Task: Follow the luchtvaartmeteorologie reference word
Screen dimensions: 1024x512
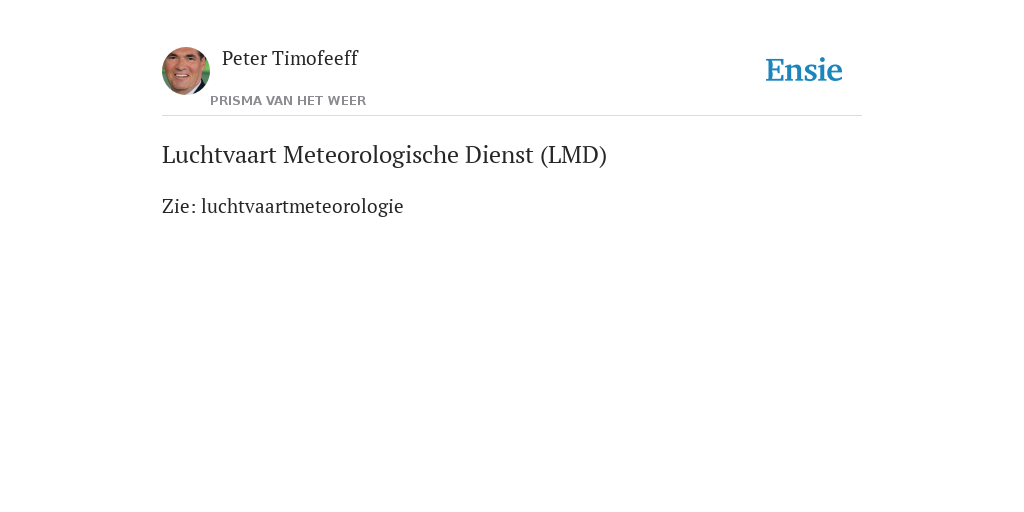Action: tap(302, 206)
